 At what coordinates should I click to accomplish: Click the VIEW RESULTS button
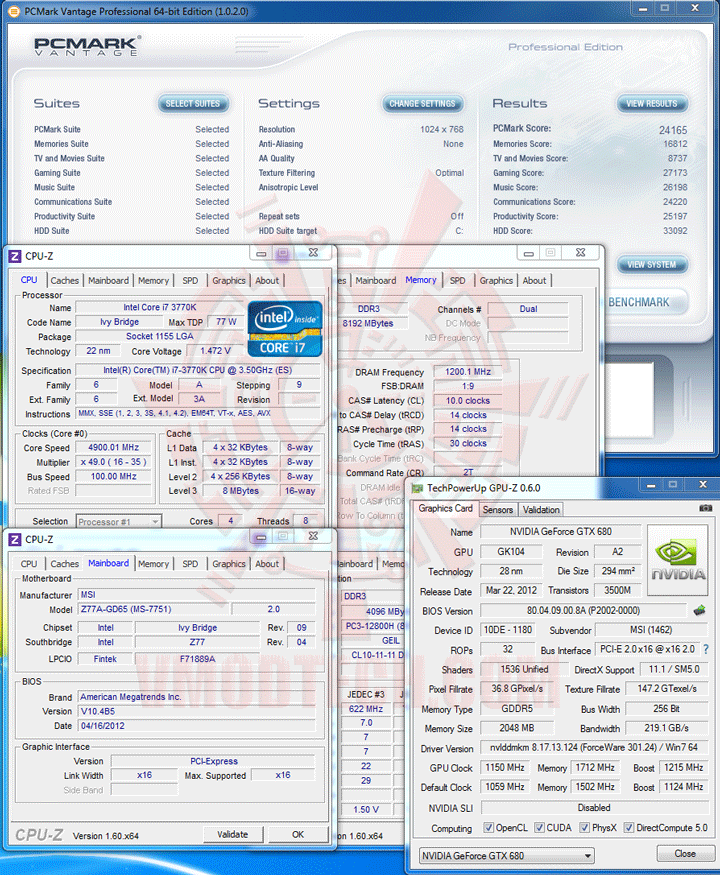click(x=651, y=104)
